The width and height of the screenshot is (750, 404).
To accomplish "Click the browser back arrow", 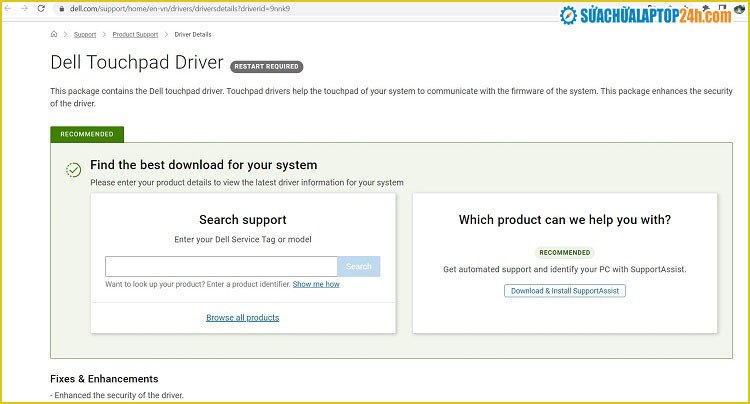I will (11, 8).
